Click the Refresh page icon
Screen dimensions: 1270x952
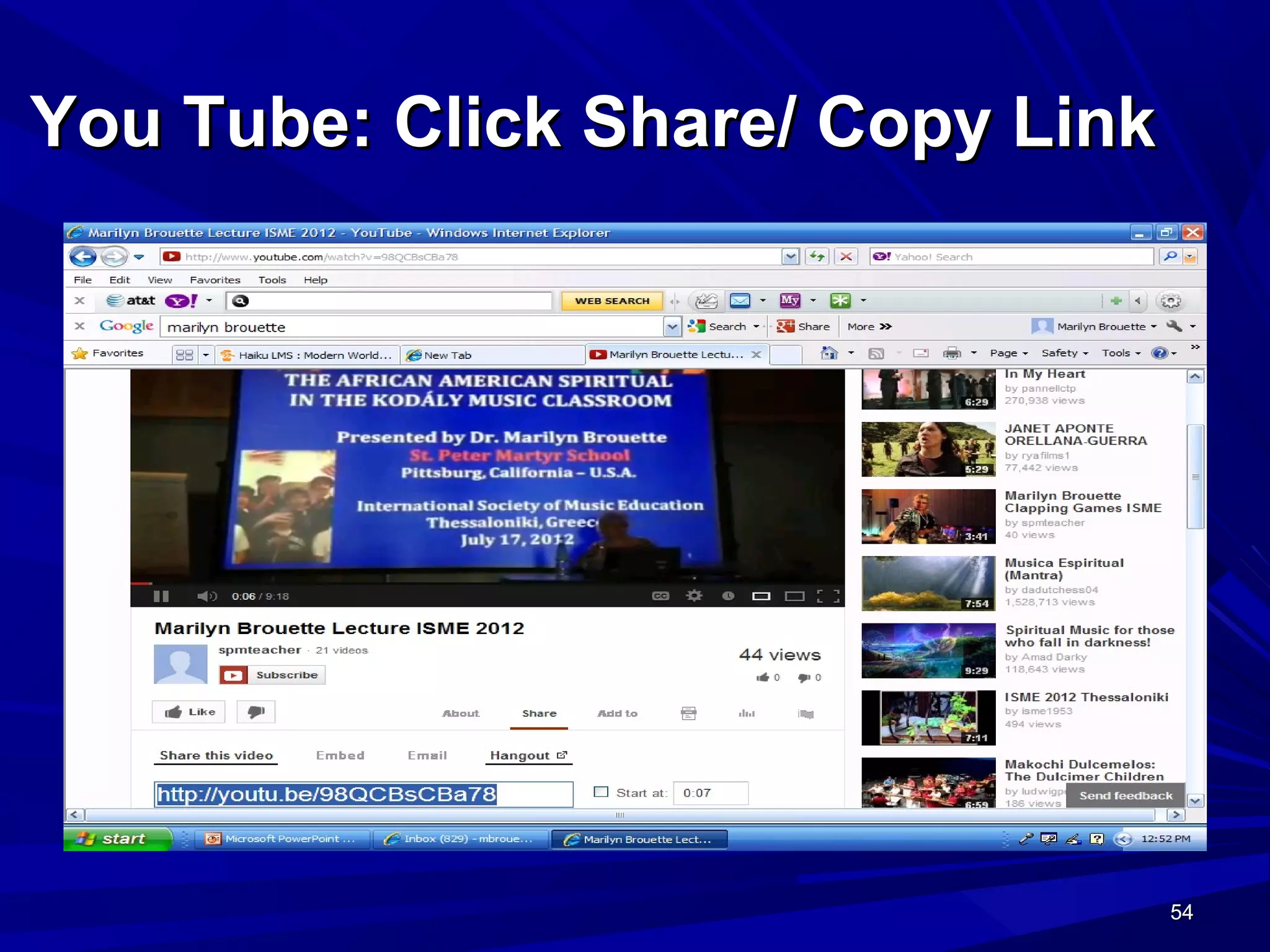tap(817, 257)
